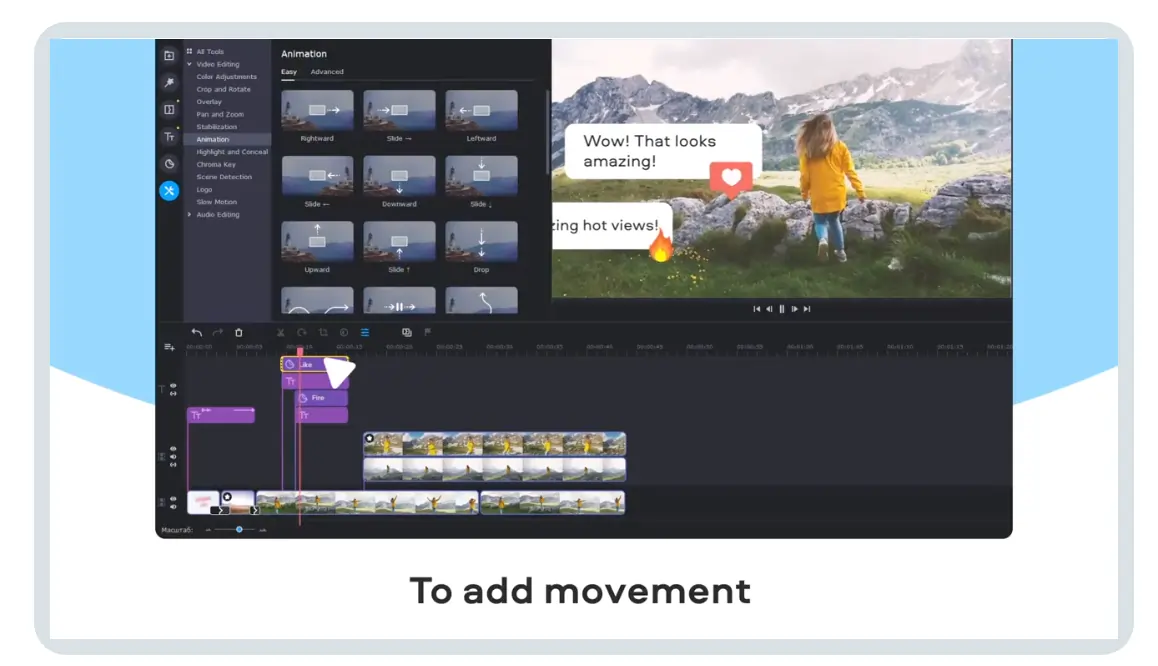
Task: Open Overlay tool
Action: [x=209, y=102]
